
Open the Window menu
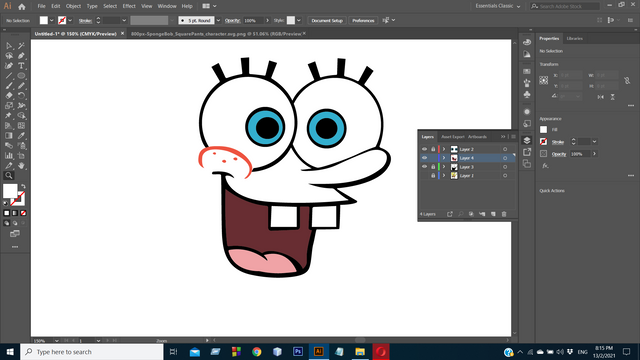pos(167,6)
